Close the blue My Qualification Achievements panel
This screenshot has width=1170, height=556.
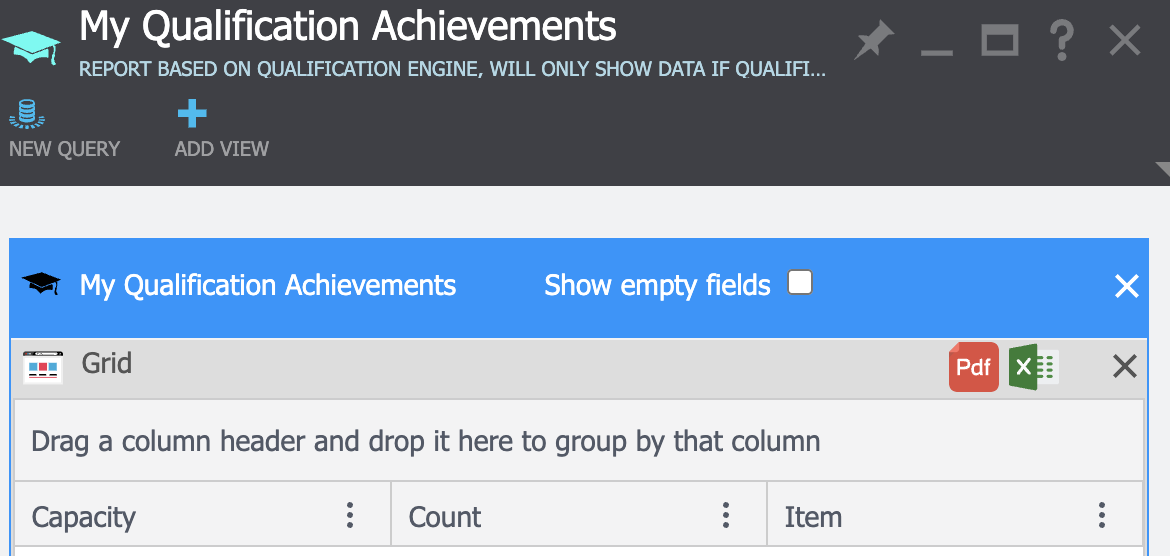coord(1127,287)
